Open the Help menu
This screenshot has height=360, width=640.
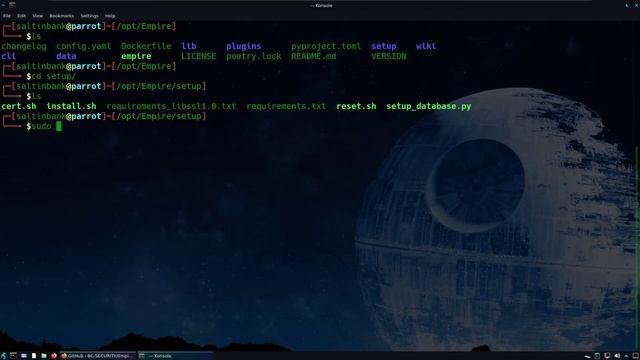(x=110, y=16)
